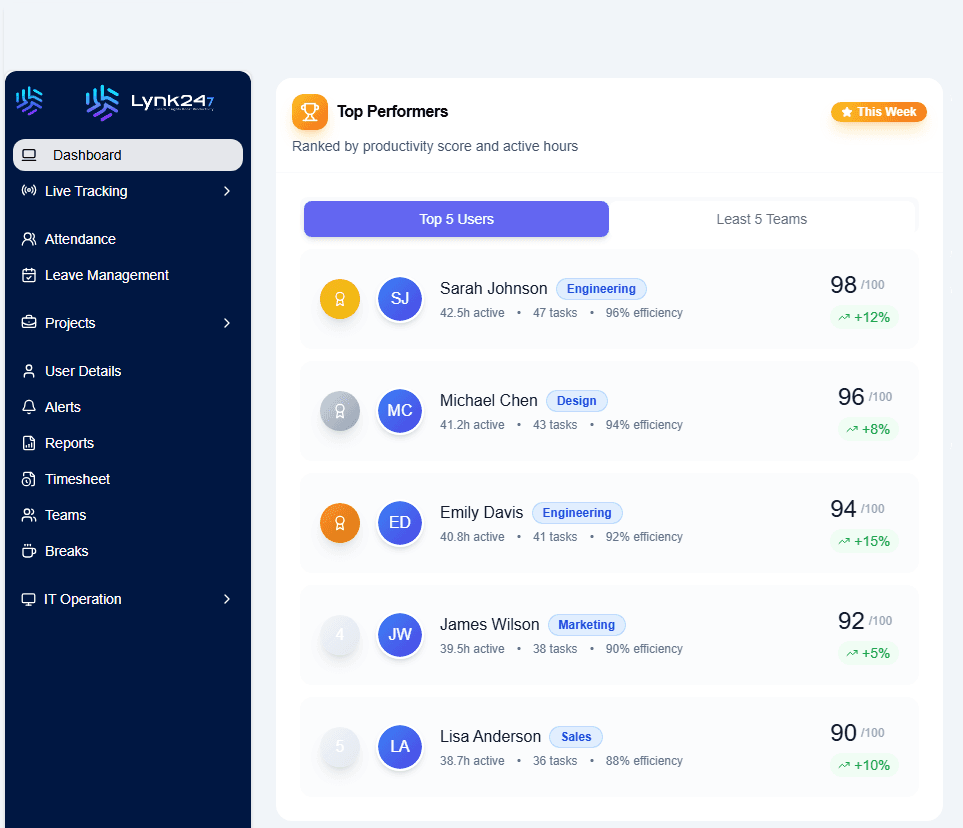Select the Top 5 Users tab
Viewport: 963px width, 828px height.
(x=456, y=219)
